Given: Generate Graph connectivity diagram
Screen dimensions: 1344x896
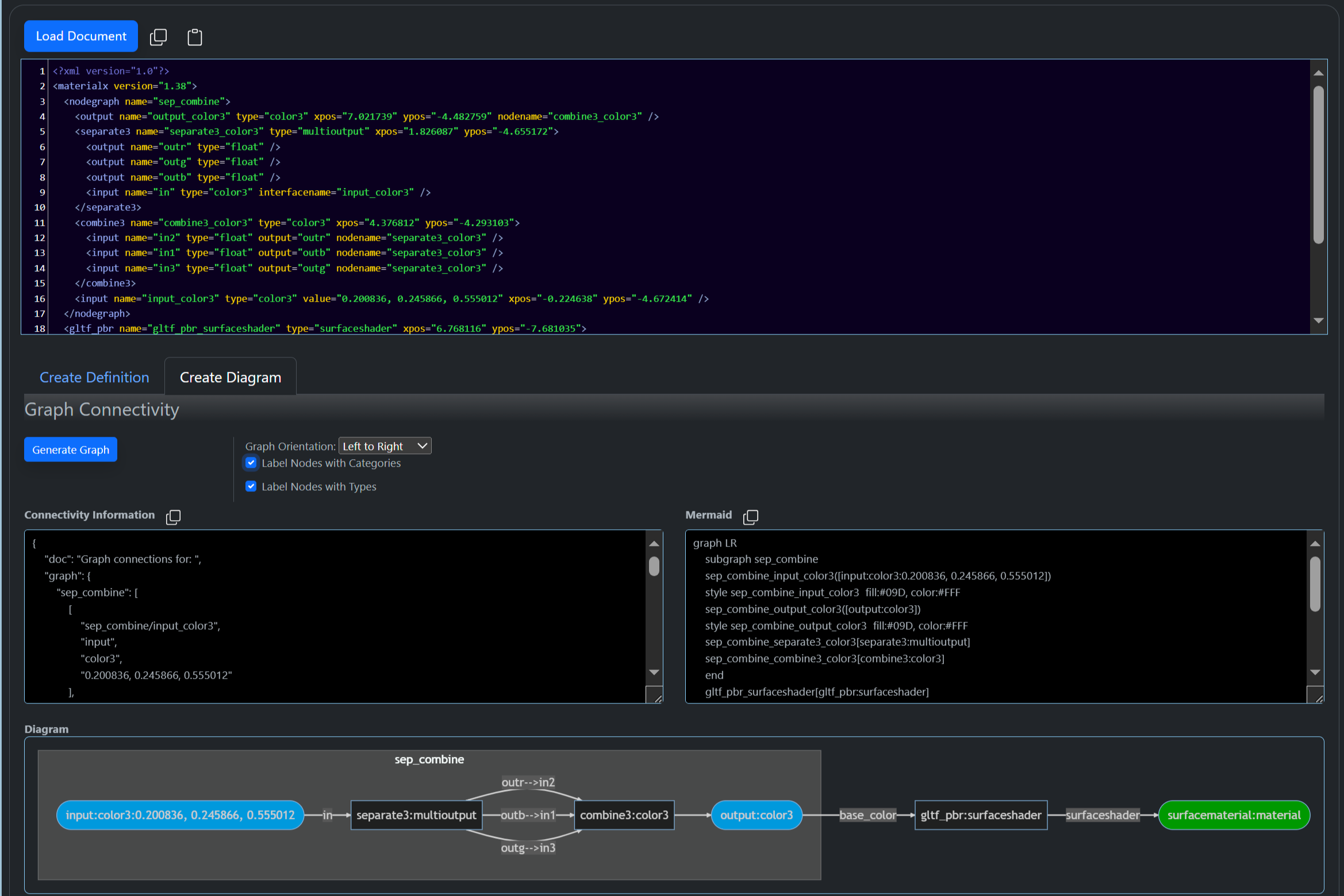Looking at the screenshot, I should 70,449.
